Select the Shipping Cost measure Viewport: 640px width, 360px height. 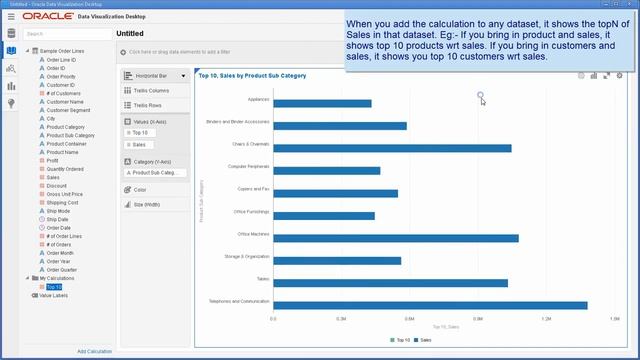pyautogui.click(x=62, y=203)
